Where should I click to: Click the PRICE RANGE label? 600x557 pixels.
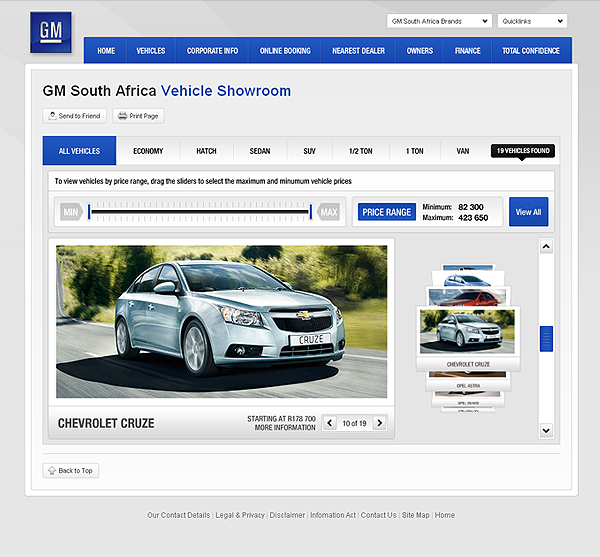386,212
